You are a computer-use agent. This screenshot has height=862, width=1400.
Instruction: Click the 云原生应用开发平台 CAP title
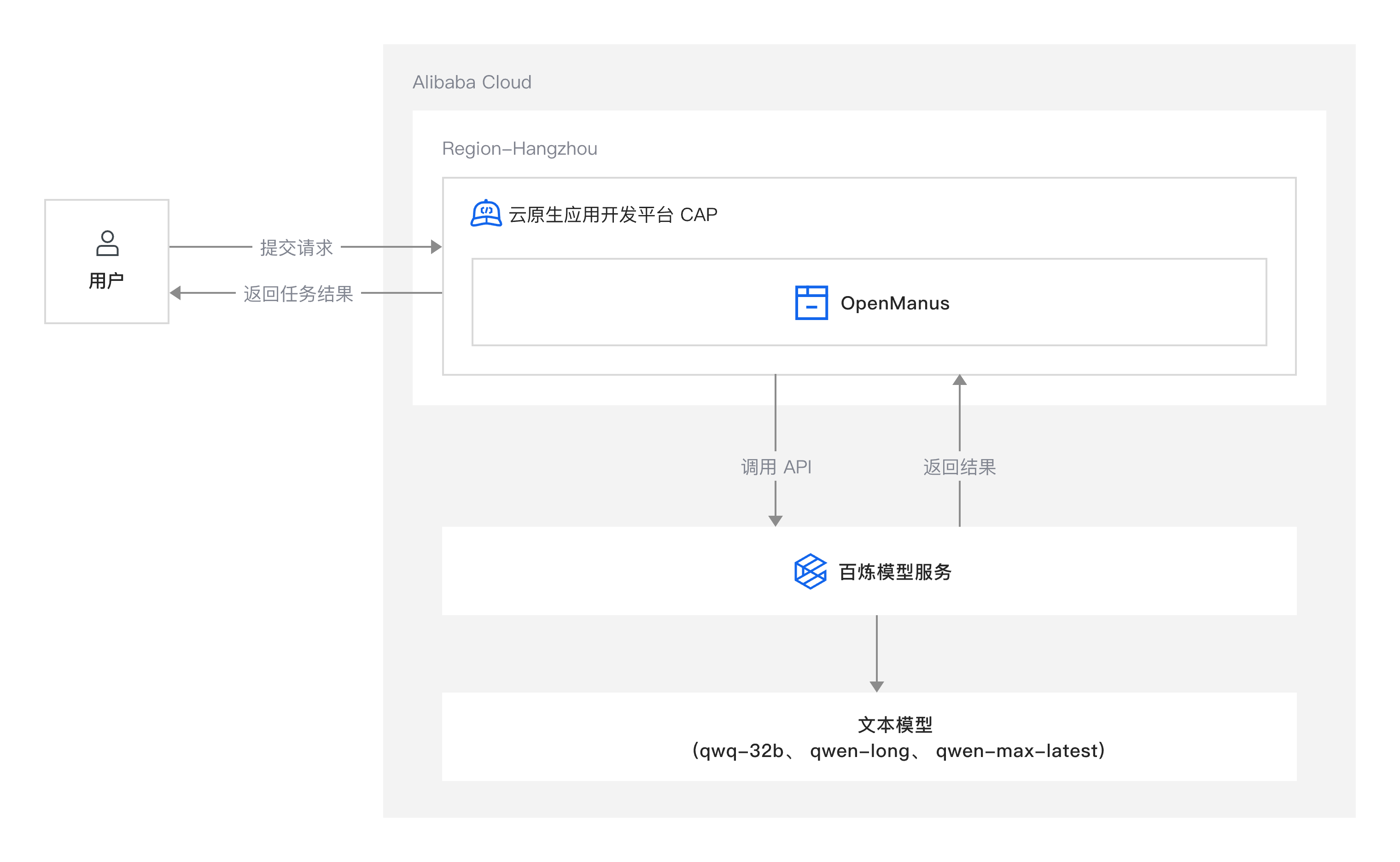[613, 215]
